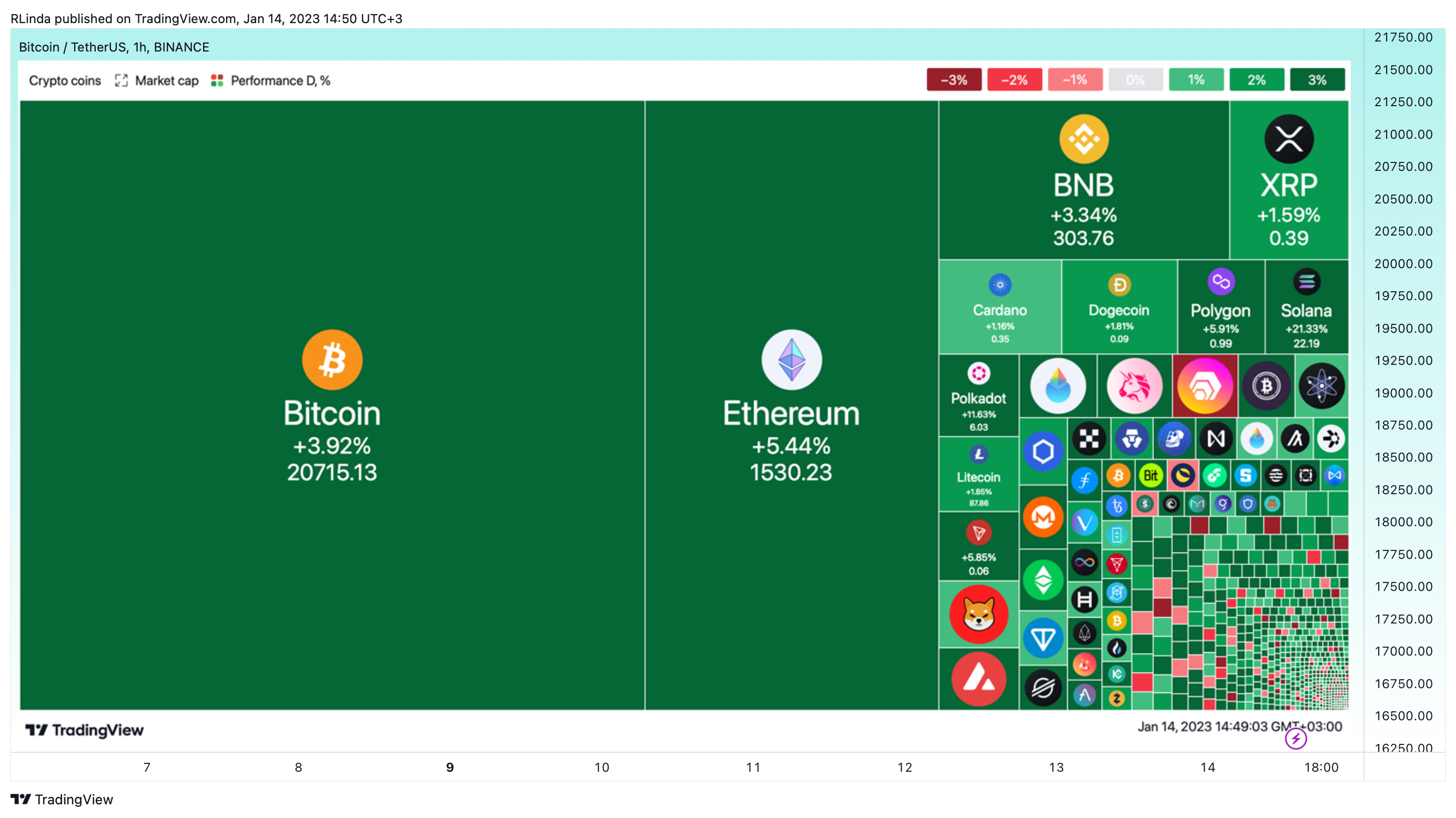
Task: Click the bold 9 date axis label
Action: coord(450,767)
